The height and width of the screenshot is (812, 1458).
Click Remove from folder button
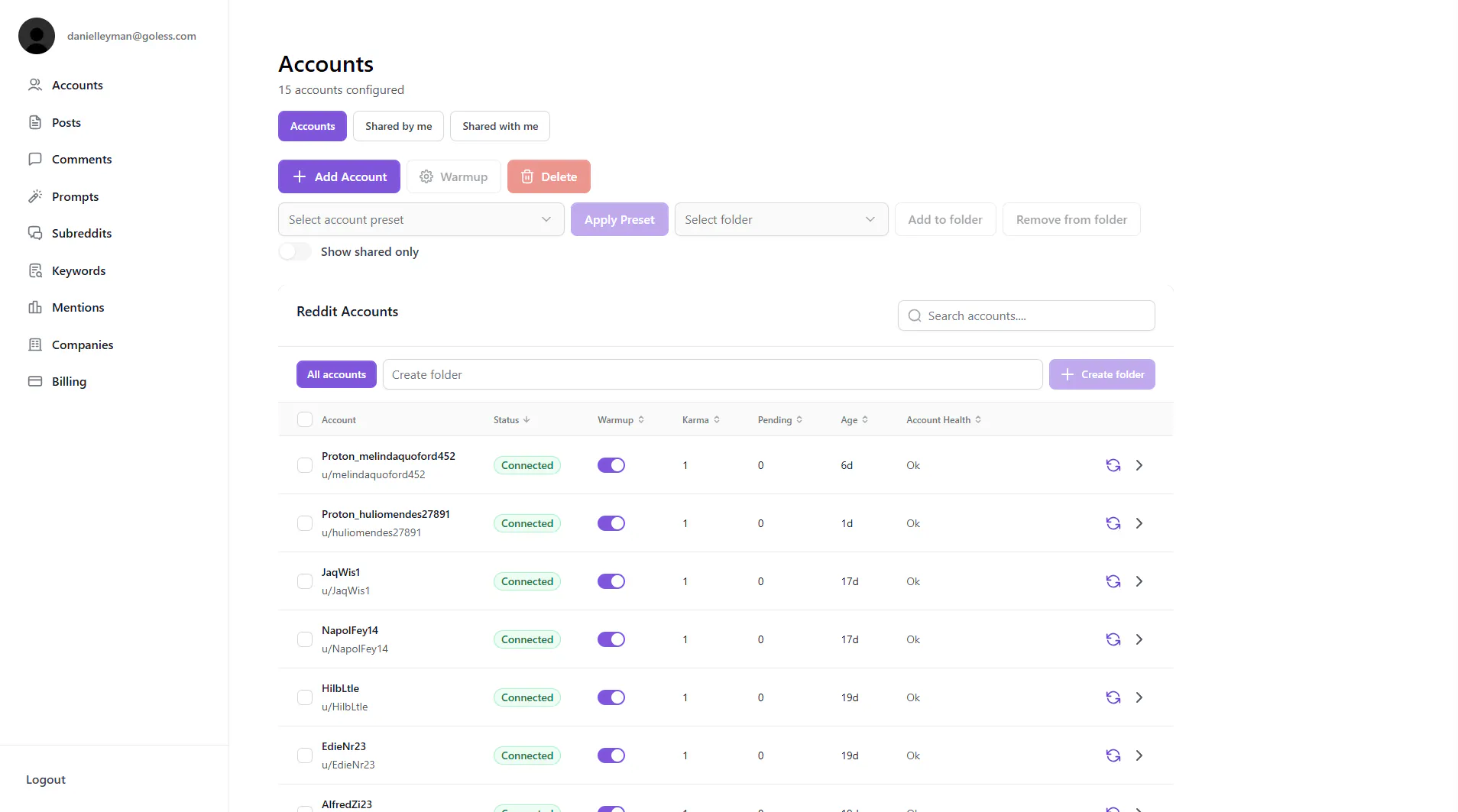tap(1071, 219)
